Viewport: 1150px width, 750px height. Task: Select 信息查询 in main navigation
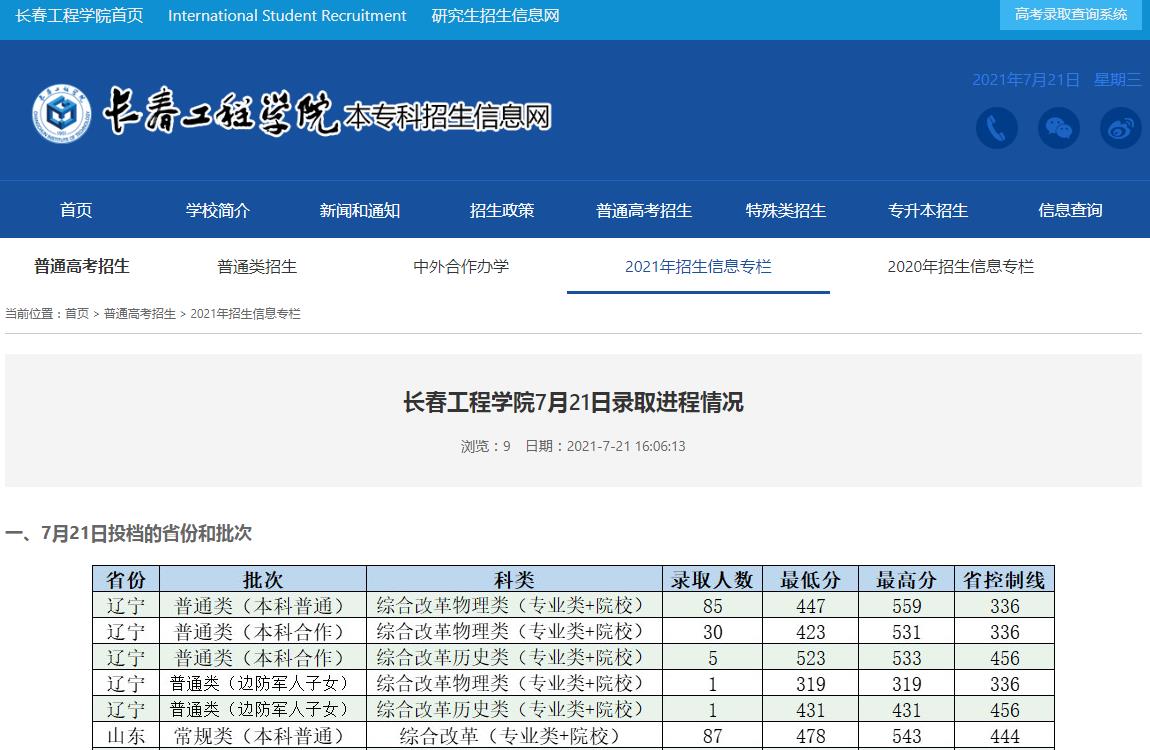1070,210
